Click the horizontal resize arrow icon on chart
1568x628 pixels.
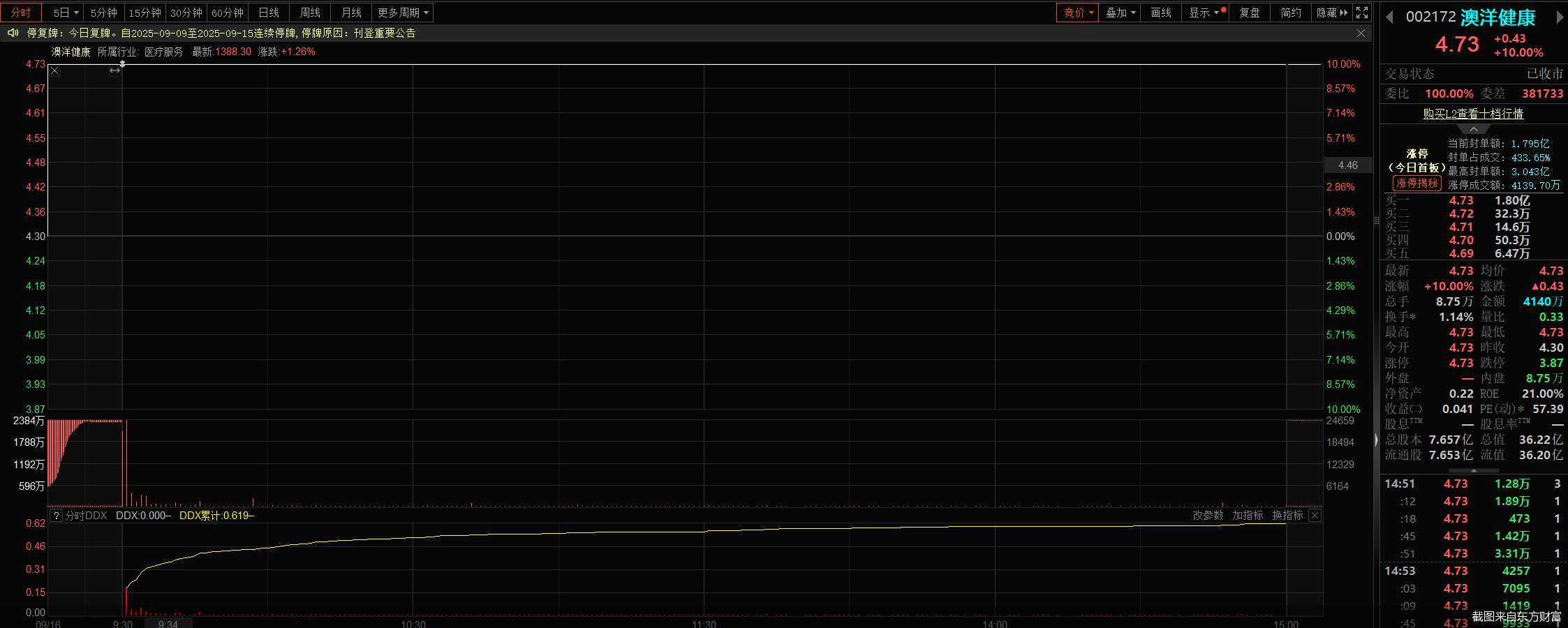[x=114, y=71]
